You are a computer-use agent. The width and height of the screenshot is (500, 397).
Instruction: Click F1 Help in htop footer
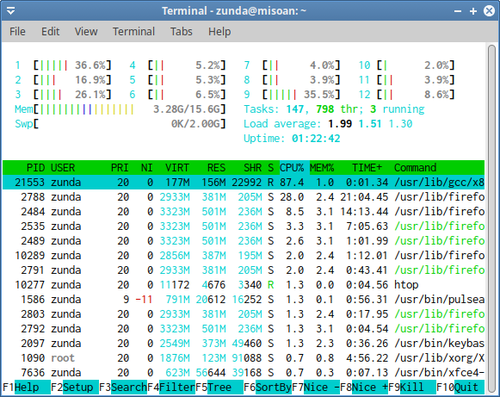pyautogui.click(x=26, y=387)
